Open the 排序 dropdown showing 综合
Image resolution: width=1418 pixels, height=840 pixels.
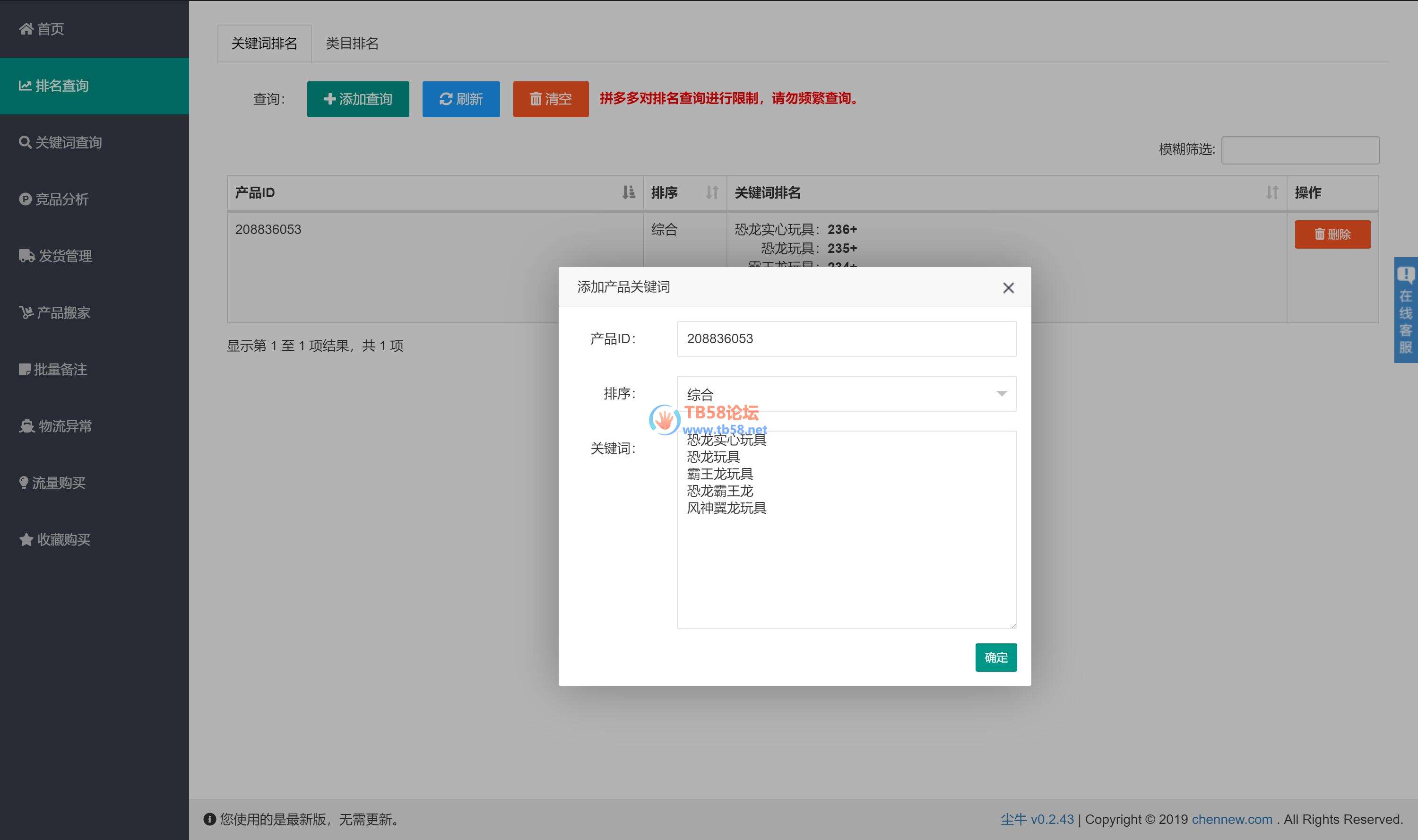coord(847,394)
